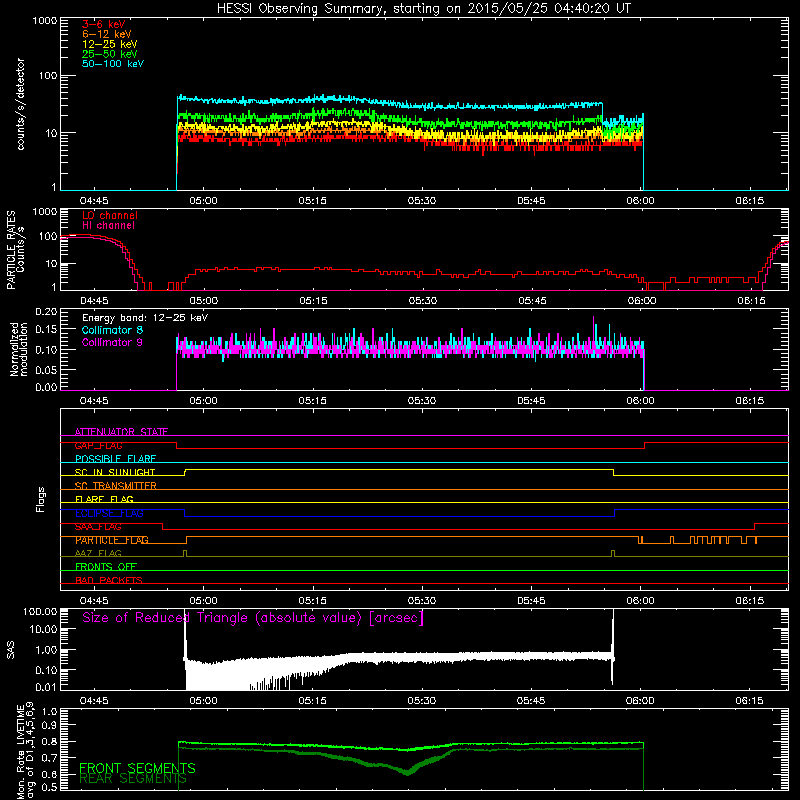Click the ATTENUATOR_STATE flag label
Image resolution: width=800 pixels, height=800 pixels.
pyautogui.click(x=121, y=432)
